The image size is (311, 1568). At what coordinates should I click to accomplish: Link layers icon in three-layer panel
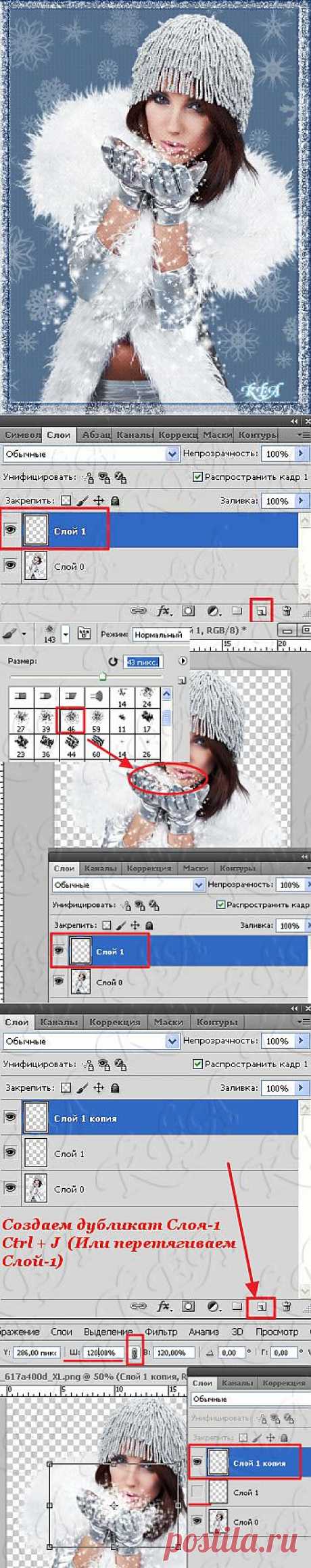coord(139,1306)
